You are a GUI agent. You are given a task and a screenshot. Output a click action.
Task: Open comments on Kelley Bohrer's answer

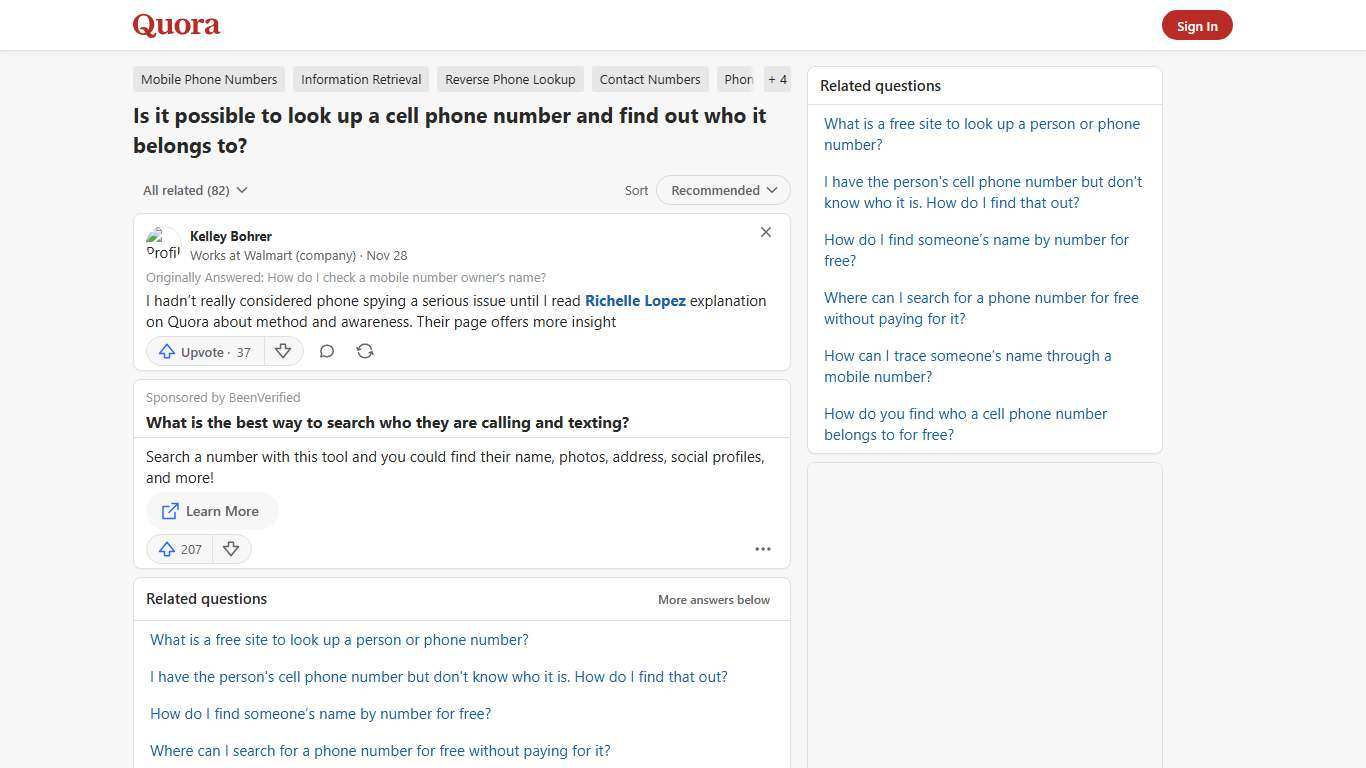(327, 351)
